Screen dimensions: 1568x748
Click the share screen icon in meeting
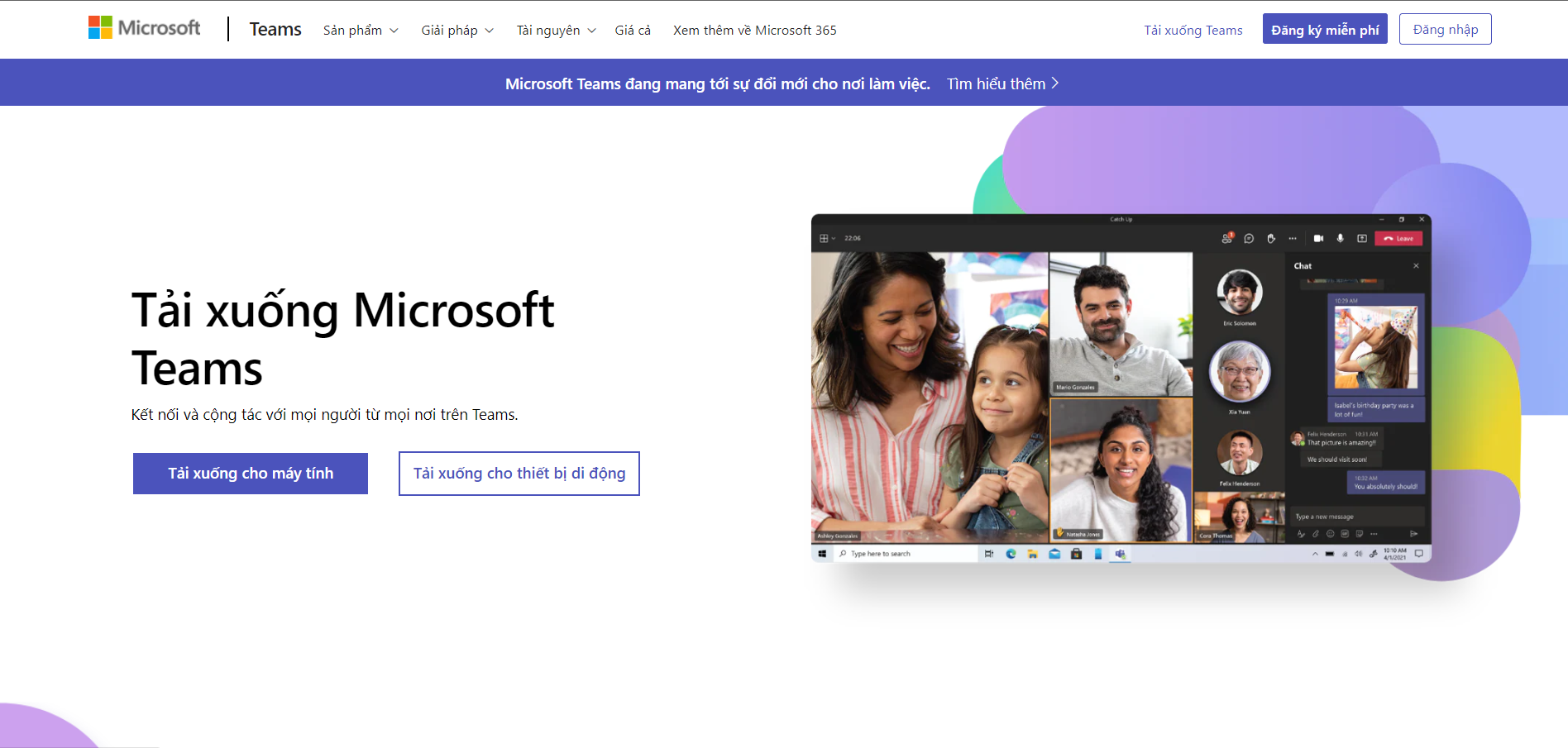[1361, 239]
